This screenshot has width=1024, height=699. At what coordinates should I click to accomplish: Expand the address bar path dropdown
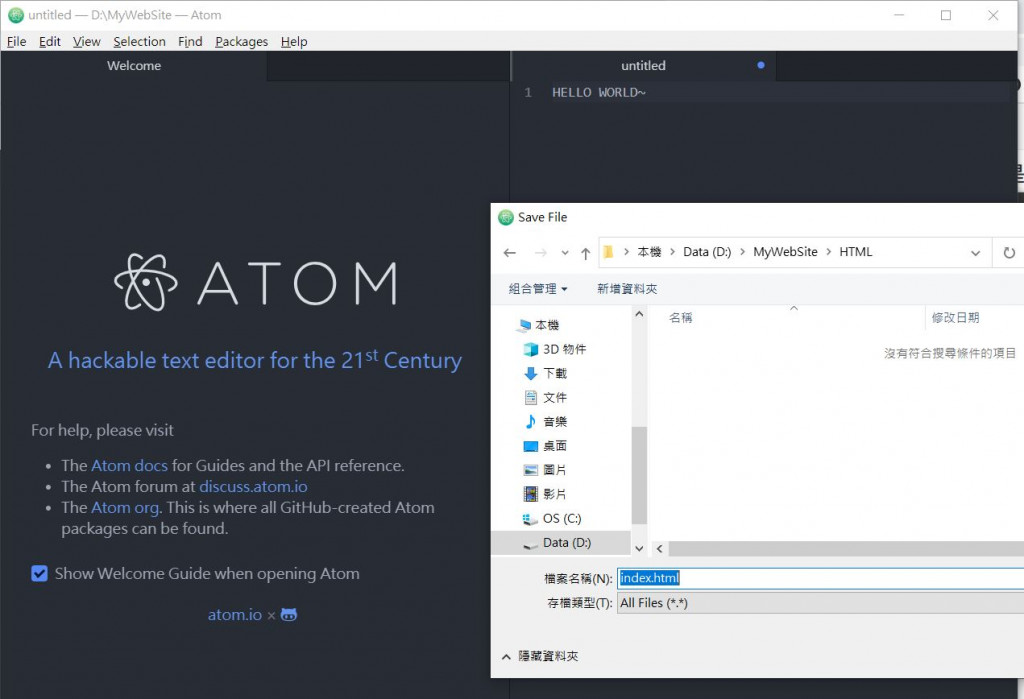pos(975,253)
